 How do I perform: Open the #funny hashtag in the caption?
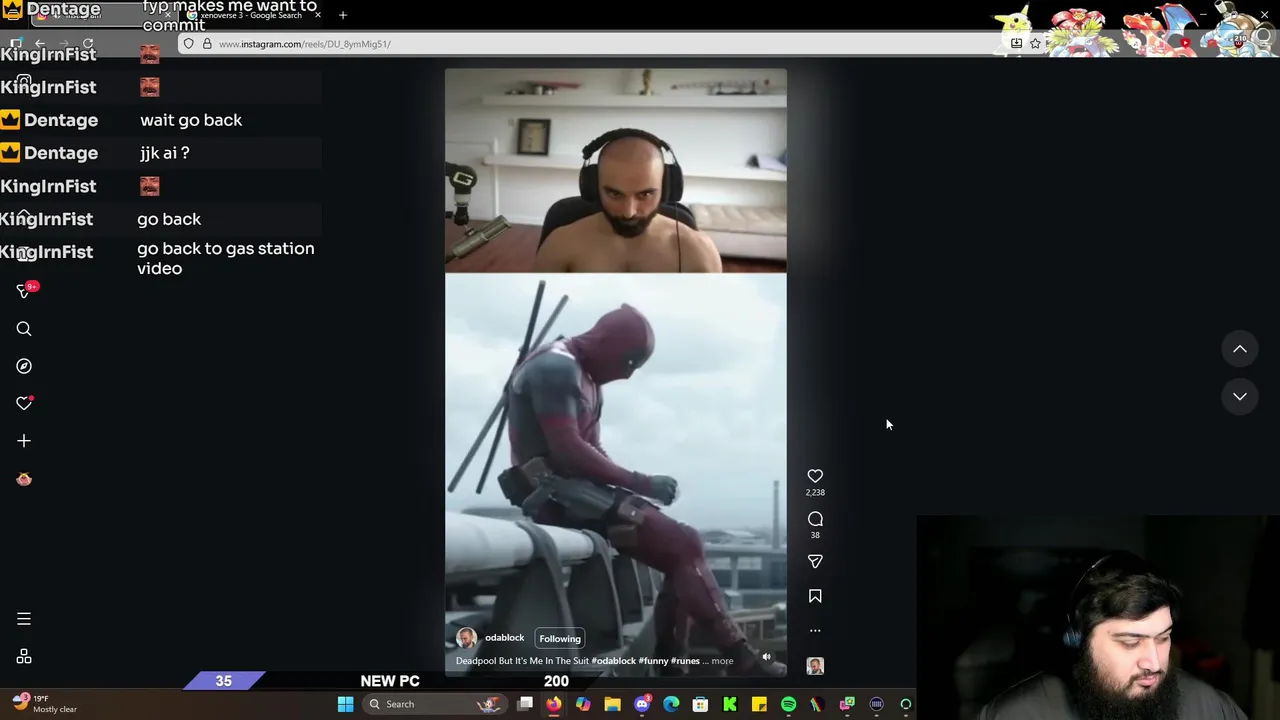(x=653, y=661)
